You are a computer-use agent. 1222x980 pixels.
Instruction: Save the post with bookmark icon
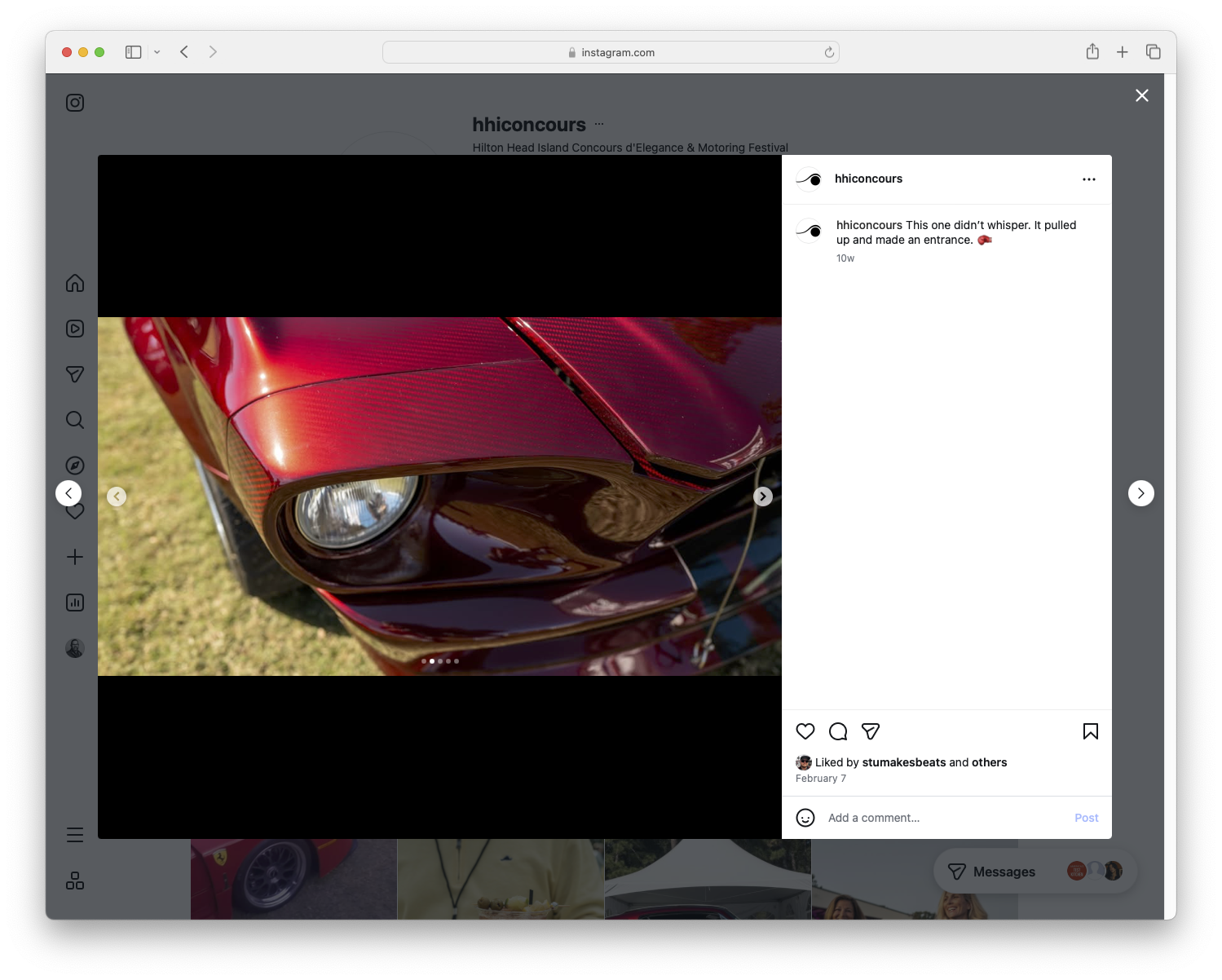point(1090,731)
